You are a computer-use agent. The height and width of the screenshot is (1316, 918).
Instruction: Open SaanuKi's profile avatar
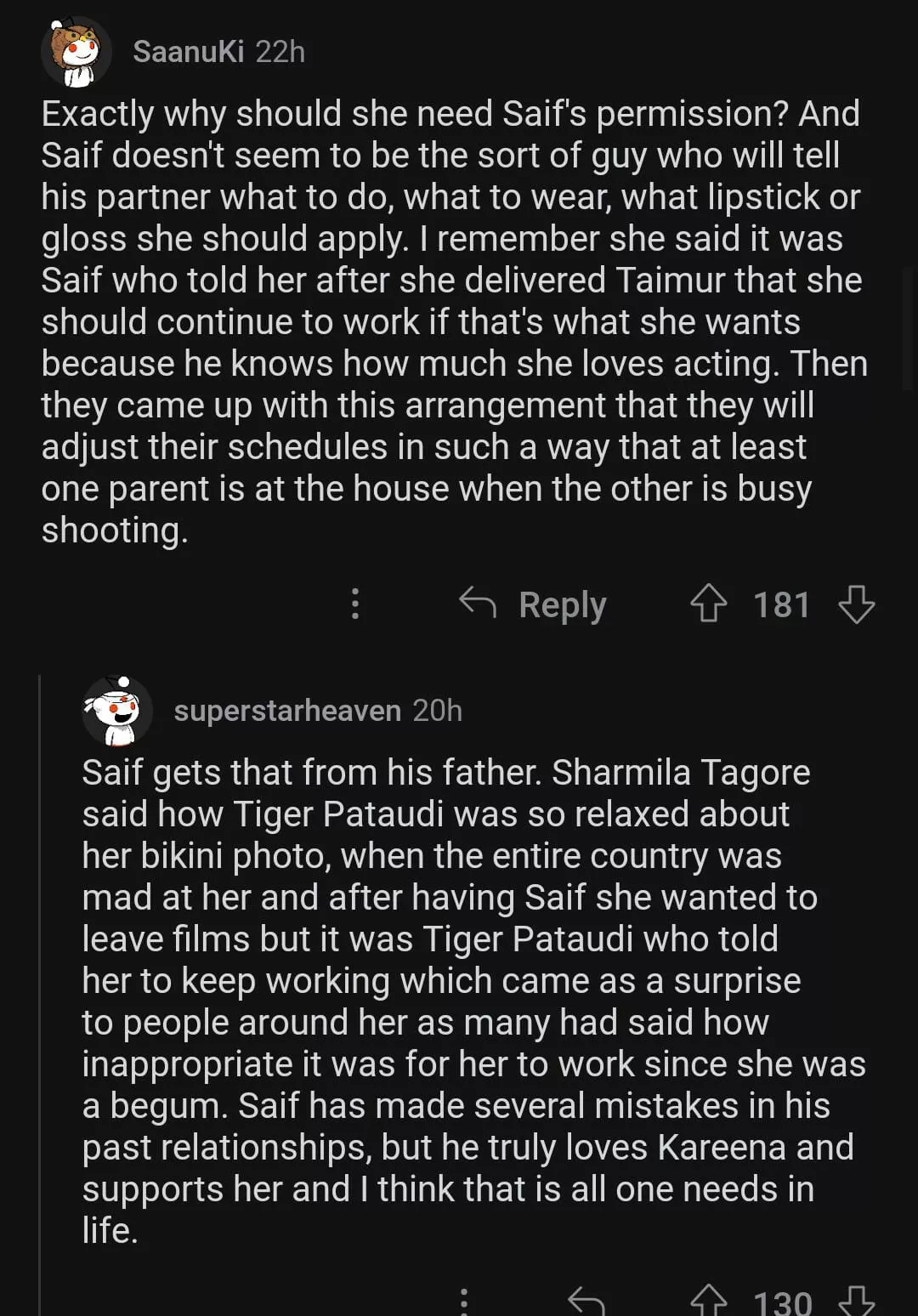click(x=76, y=53)
